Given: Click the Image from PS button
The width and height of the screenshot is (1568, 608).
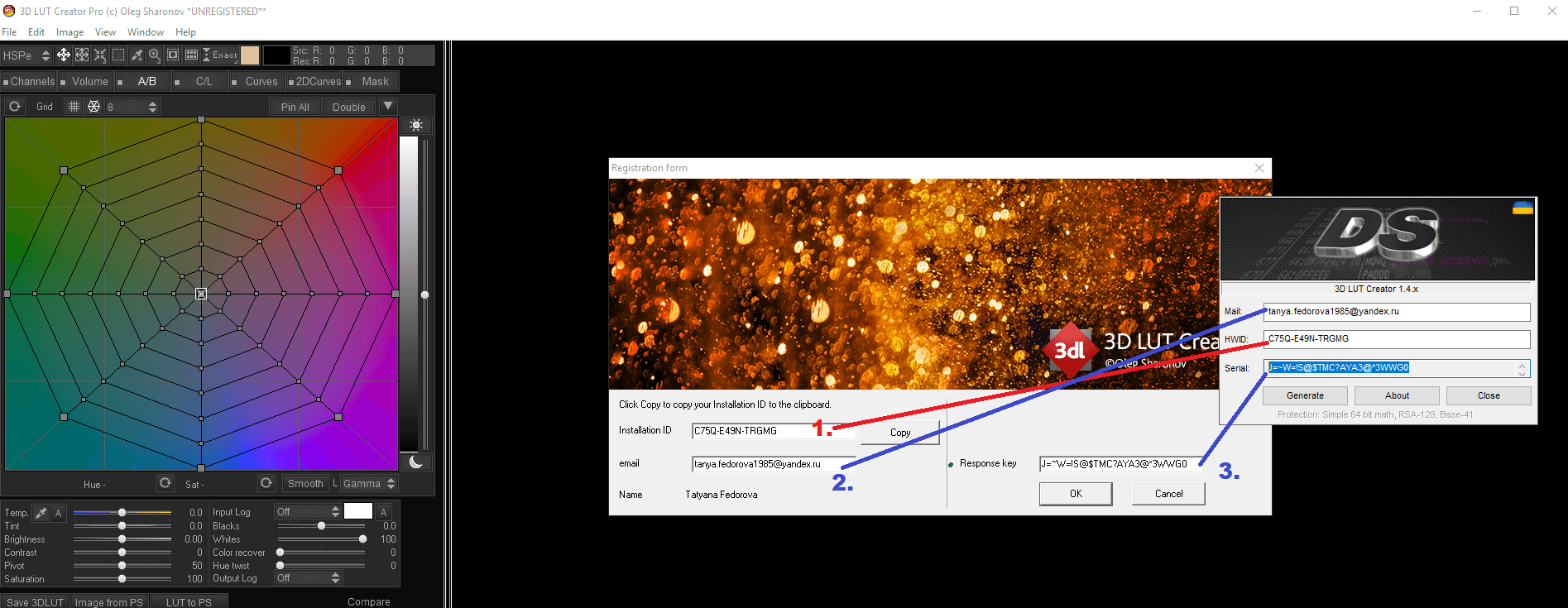Looking at the screenshot, I should click(x=109, y=602).
